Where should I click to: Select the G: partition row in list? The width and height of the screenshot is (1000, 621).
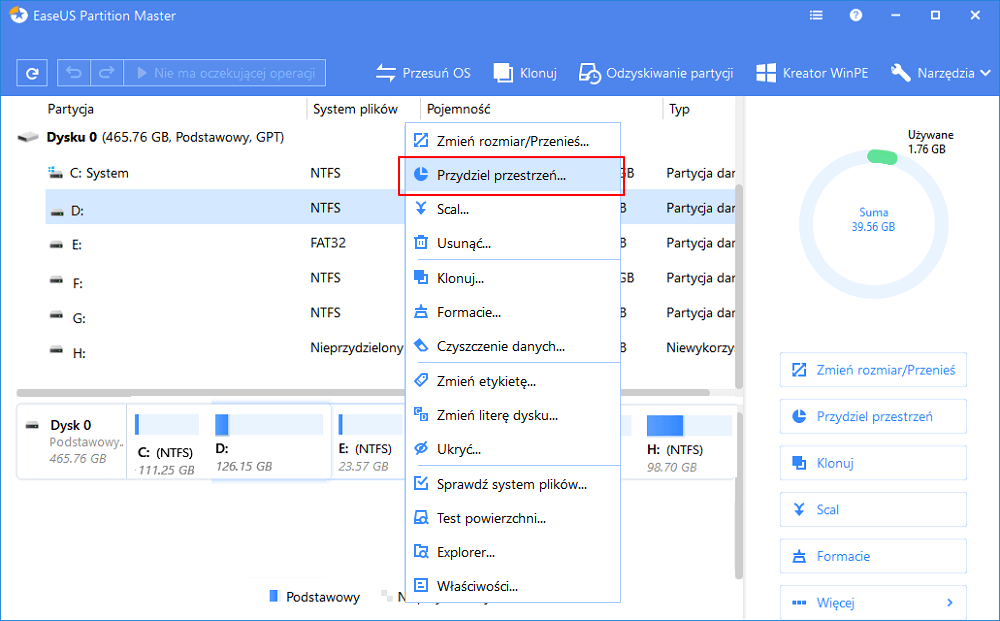(225, 314)
